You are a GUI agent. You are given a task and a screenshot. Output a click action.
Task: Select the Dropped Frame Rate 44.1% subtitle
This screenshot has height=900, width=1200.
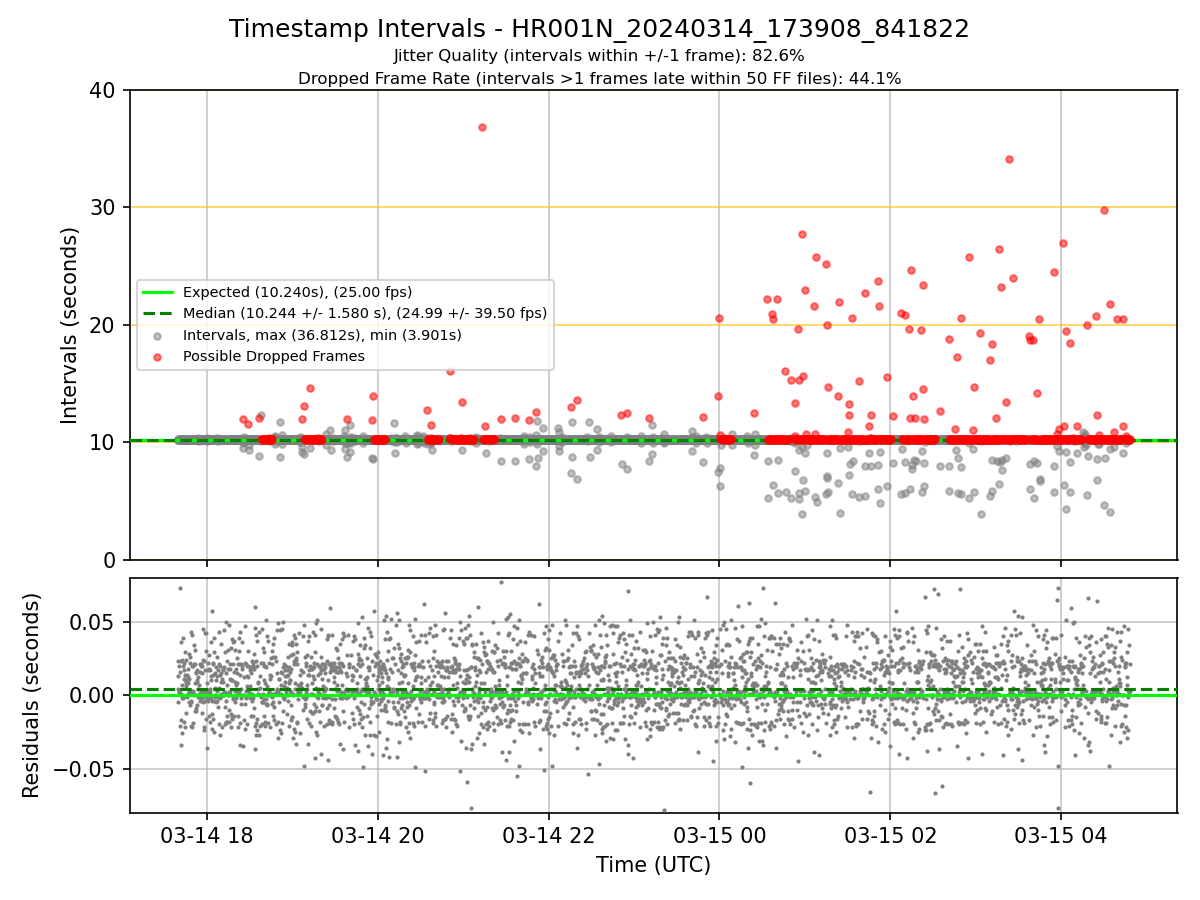(599, 79)
